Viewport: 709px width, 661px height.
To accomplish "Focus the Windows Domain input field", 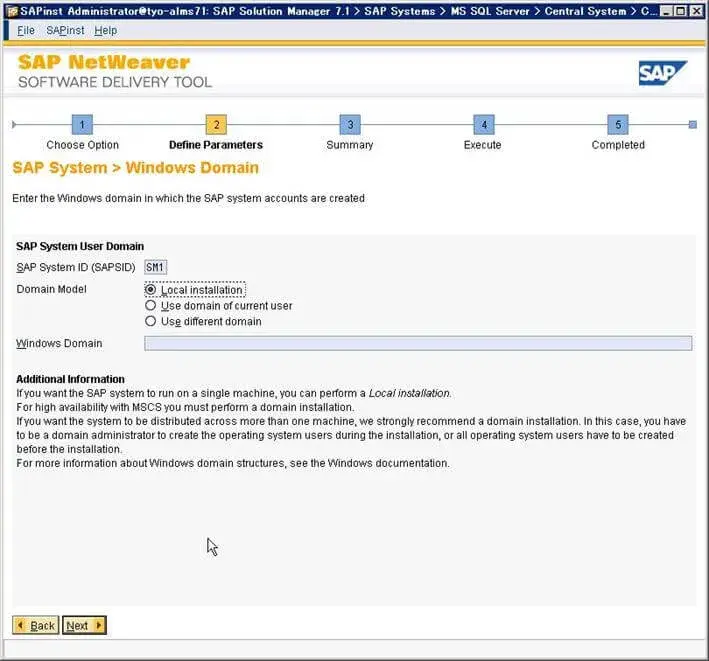I will 418,343.
